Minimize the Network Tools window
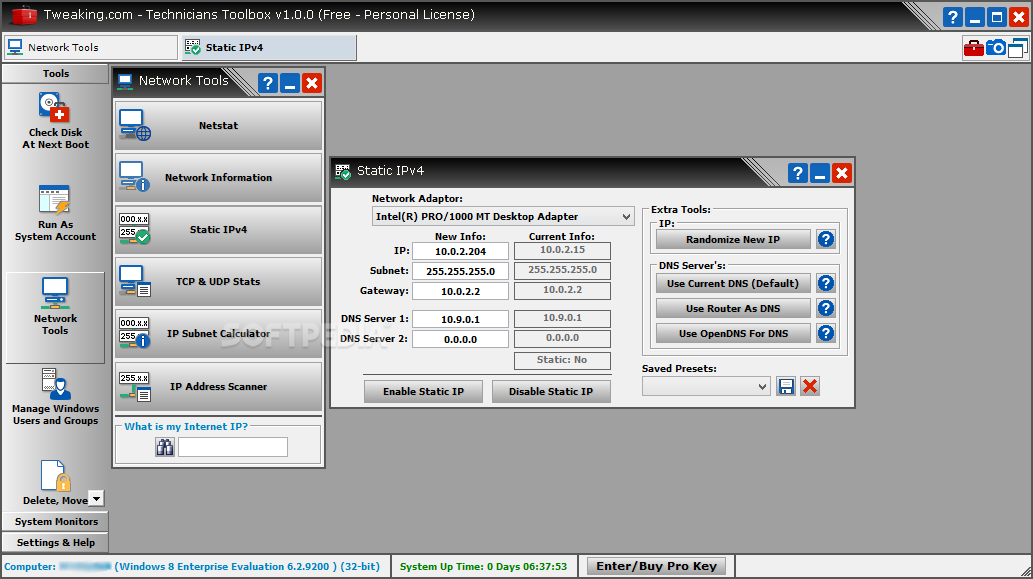 [x=290, y=83]
